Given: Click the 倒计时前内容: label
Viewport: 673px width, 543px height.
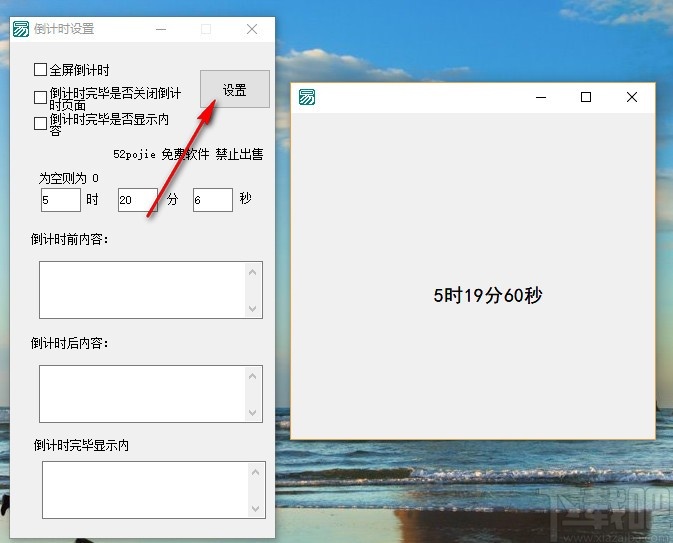Looking at the screenshot, I should coord(70,239).
